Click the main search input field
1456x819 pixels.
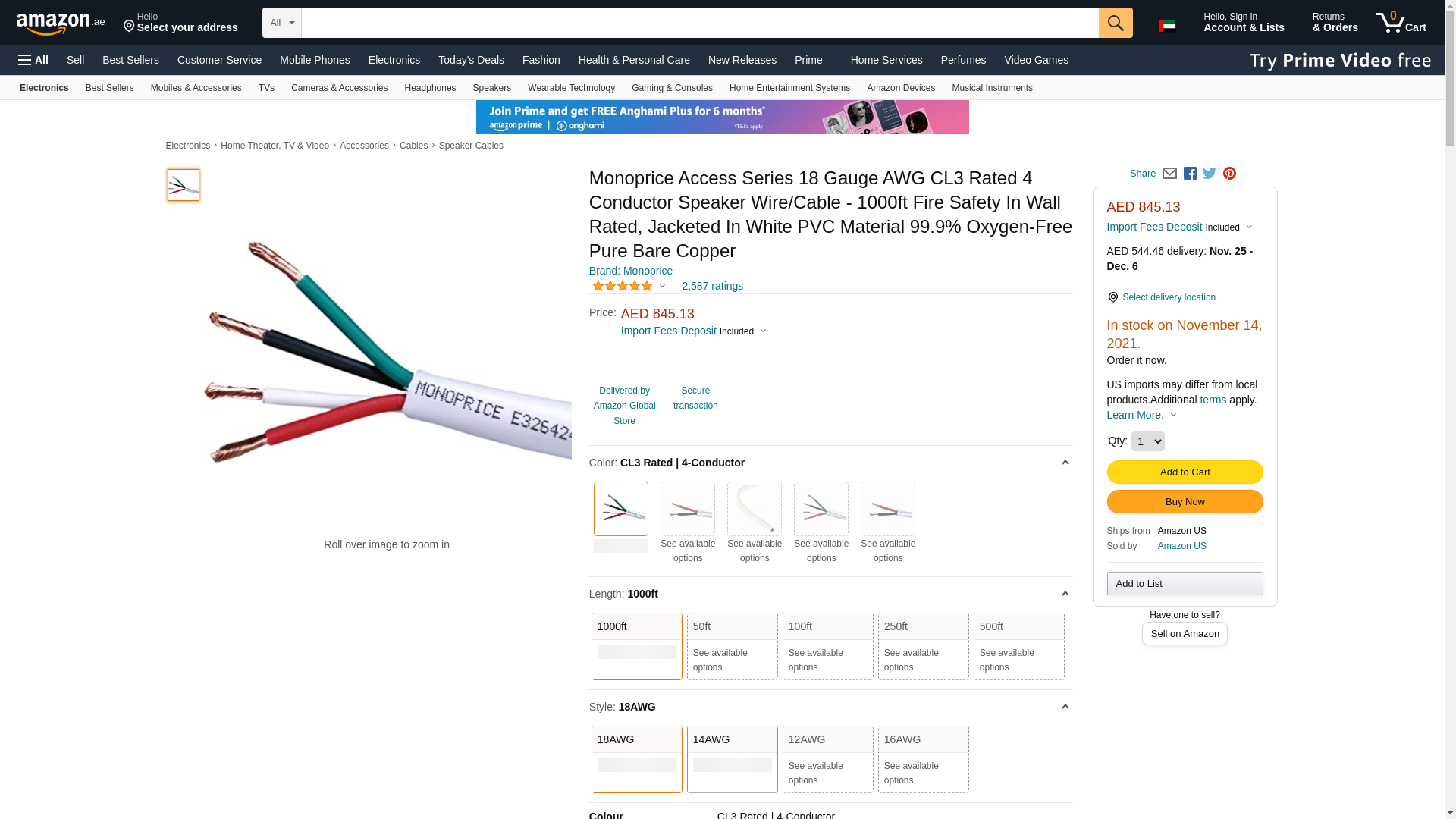pos(699,23)
